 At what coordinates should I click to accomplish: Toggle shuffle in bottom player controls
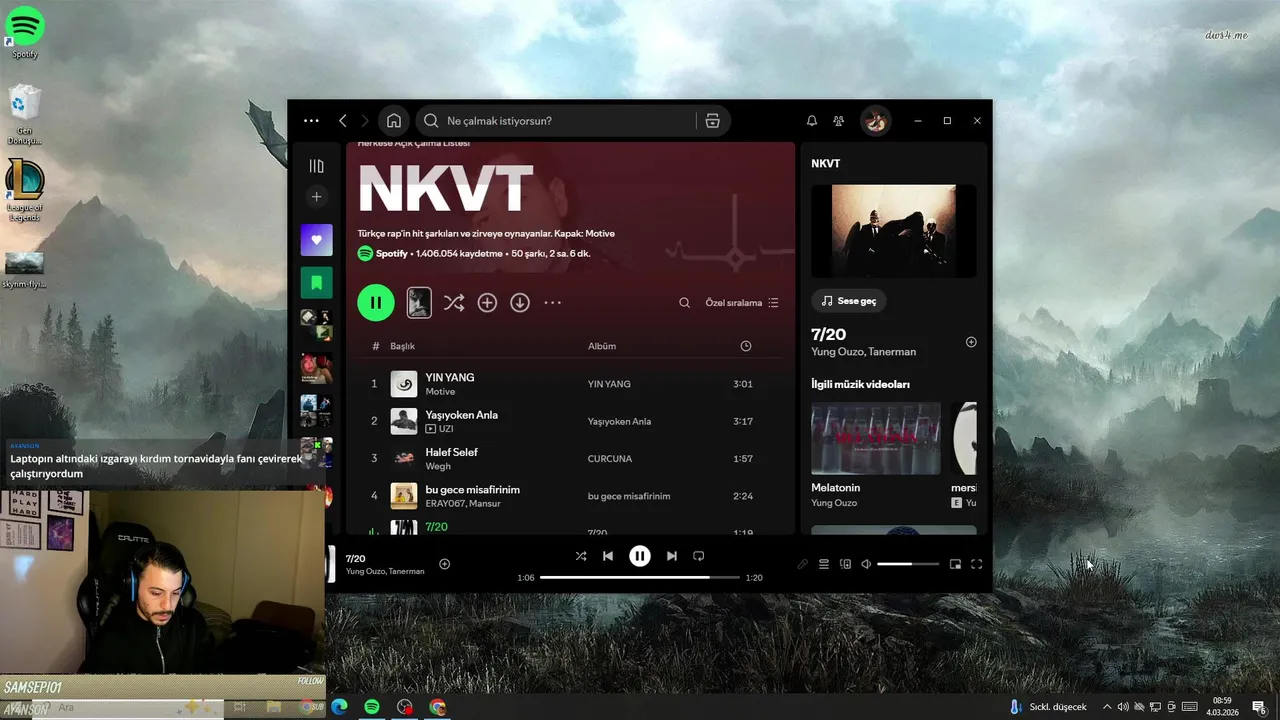(581, 556)
